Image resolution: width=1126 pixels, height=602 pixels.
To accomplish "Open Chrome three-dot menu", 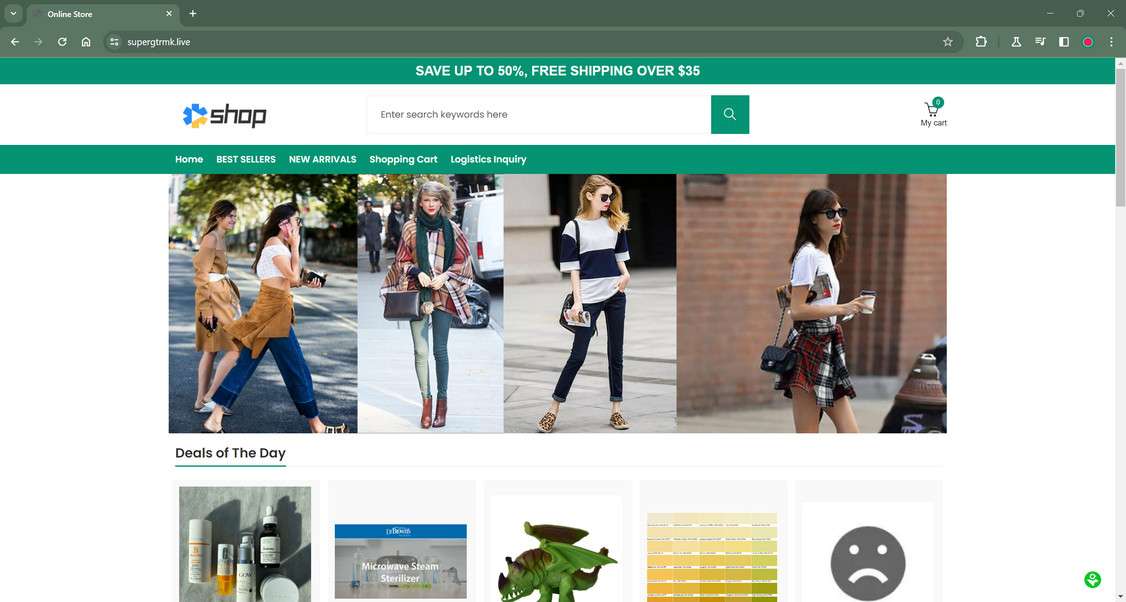I will pos(1111,42).
